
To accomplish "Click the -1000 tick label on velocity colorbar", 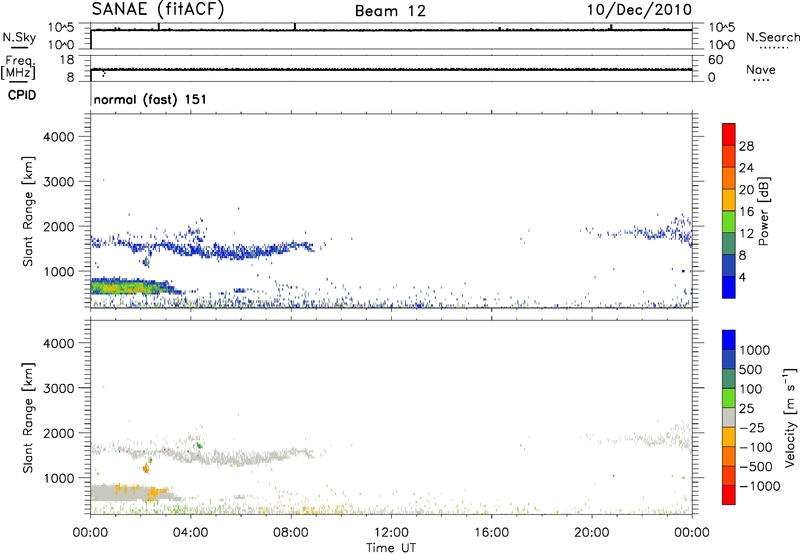I will click(760, 486).
